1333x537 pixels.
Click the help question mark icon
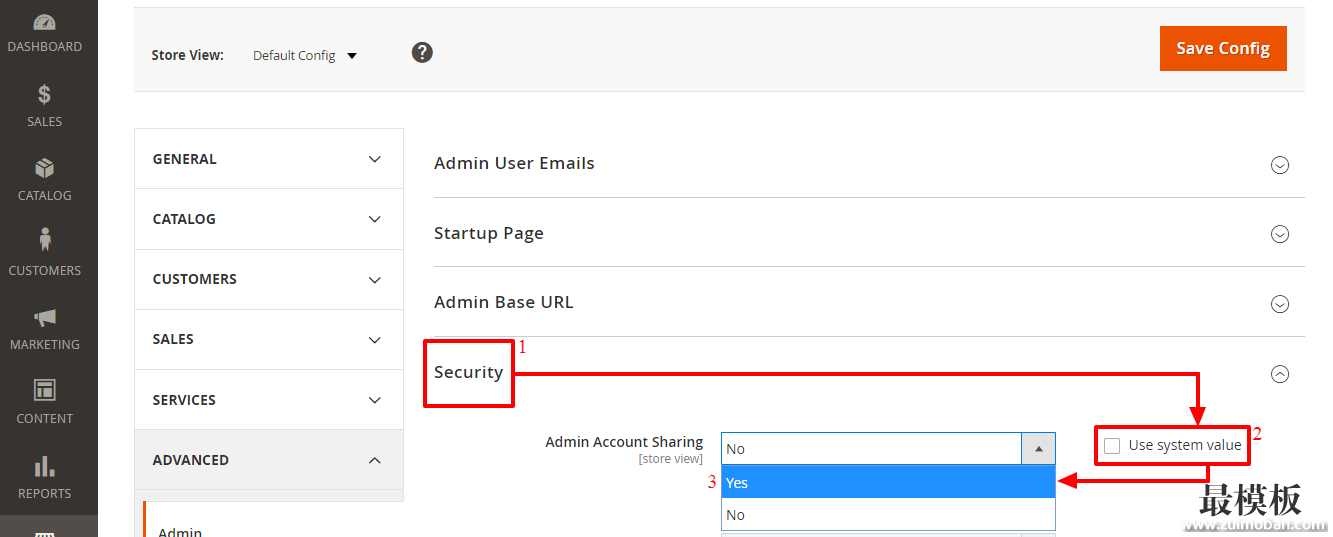pyautogui.click(x=422, y=52)
